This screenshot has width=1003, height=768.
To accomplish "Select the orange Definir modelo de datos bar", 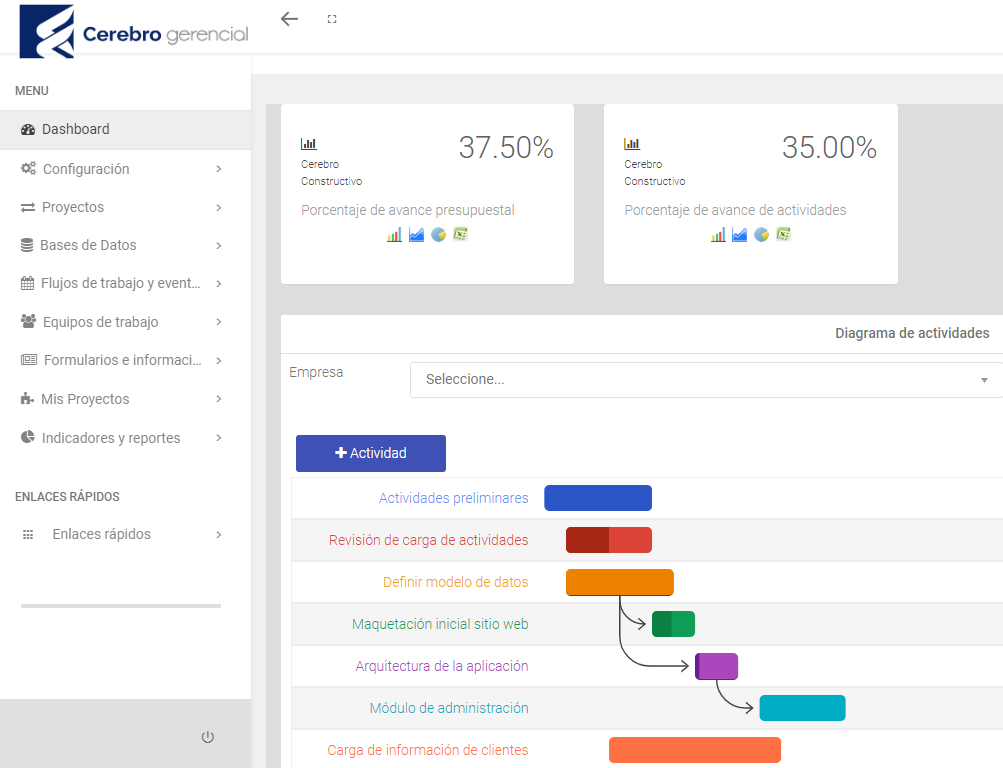I will point(619,582).
